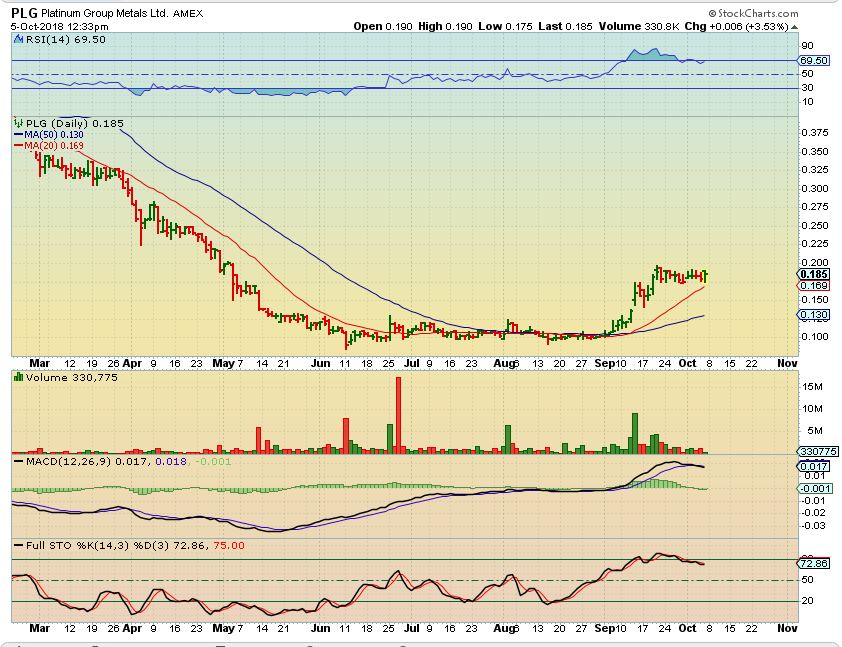
Task: Click the 69.50 RSI value tag on right axis
Action: coord(814,61)
